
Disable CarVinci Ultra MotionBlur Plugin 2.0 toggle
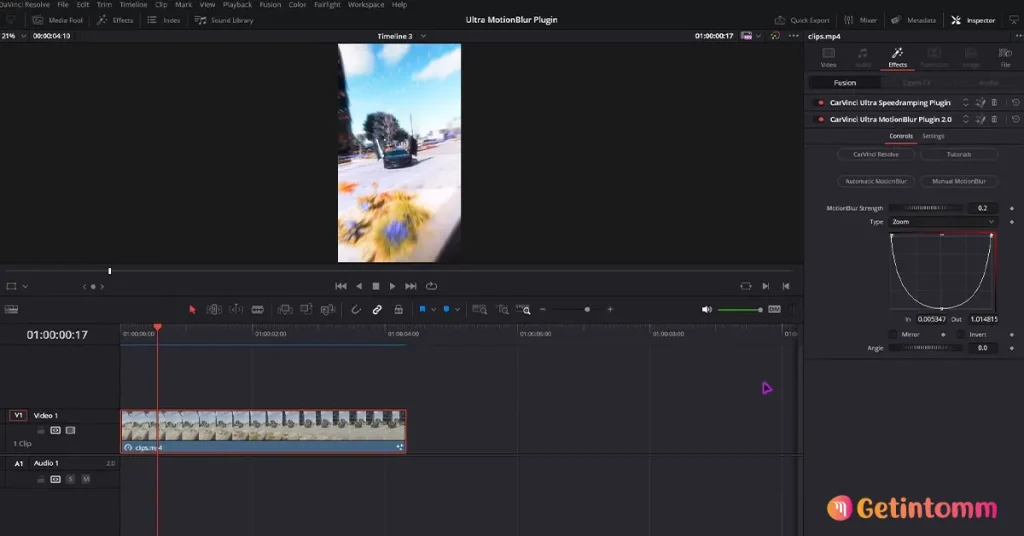pos(821,119)
